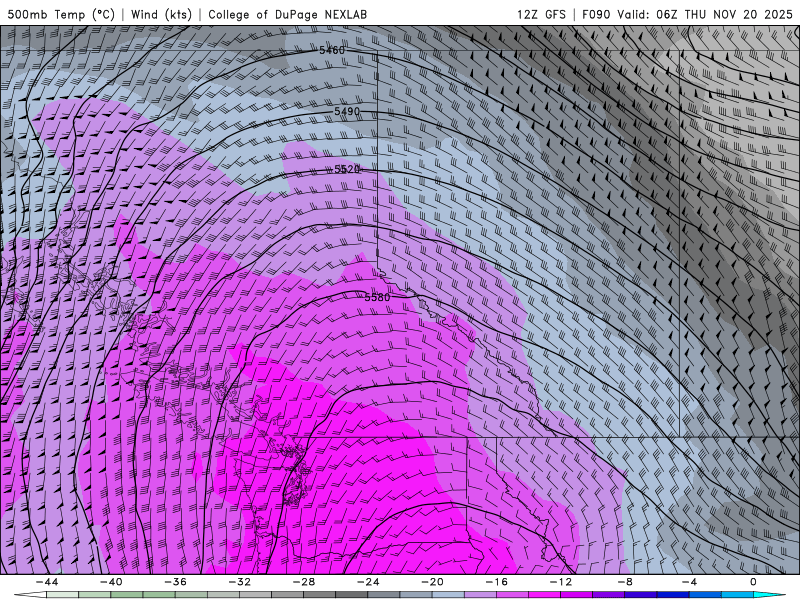
Task: Click the -24 colorbar scale value
Action: point(368,582)
